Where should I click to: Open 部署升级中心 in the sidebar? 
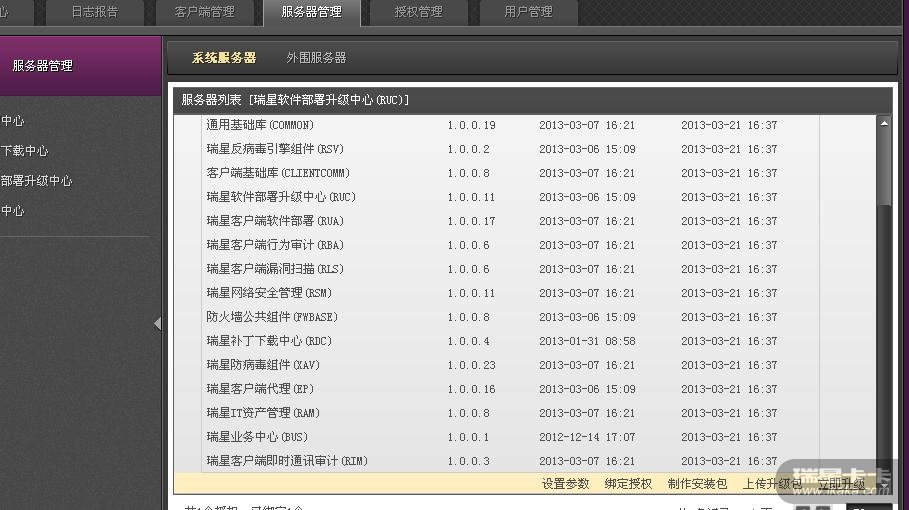click(36, 181)
